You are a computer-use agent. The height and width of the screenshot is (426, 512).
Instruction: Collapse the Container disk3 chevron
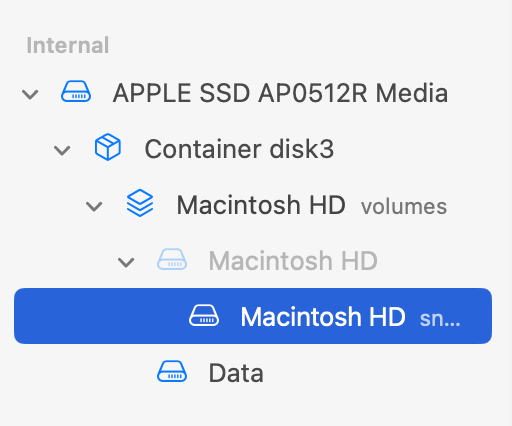tap(62, 150)
